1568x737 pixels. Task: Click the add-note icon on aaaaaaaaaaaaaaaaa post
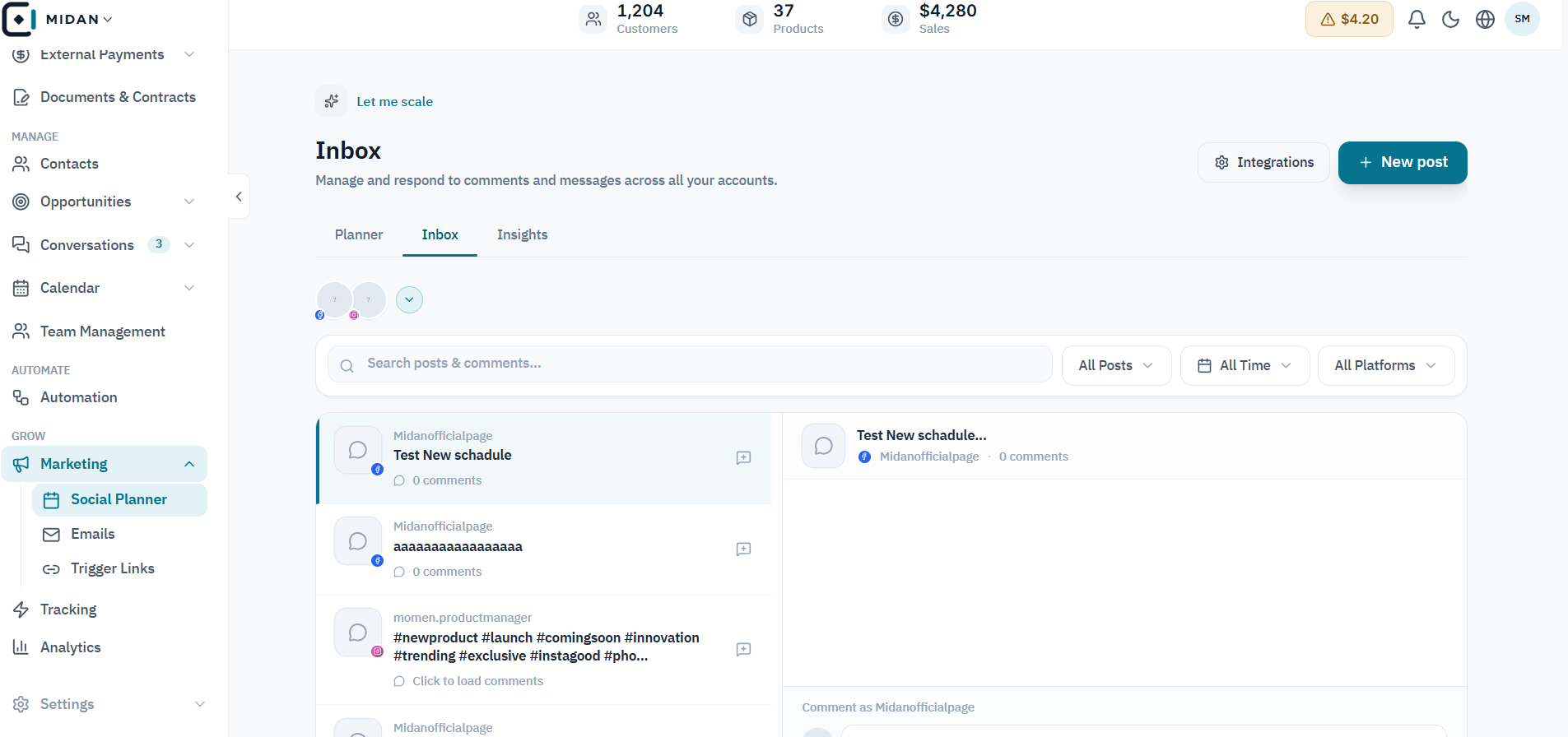click(x=743, y=549)
